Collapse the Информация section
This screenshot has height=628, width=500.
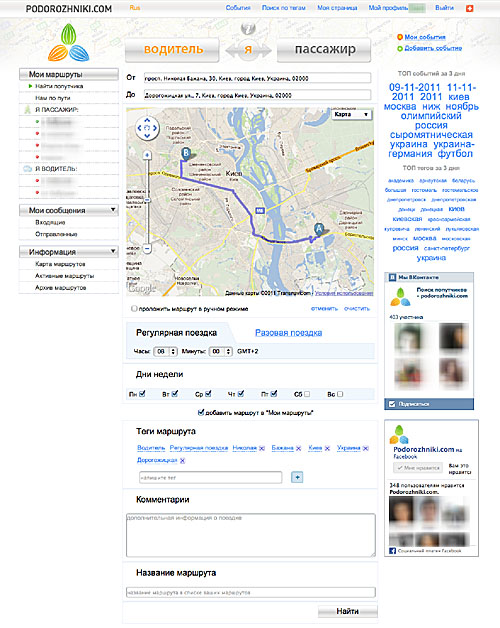click(113, 251)
